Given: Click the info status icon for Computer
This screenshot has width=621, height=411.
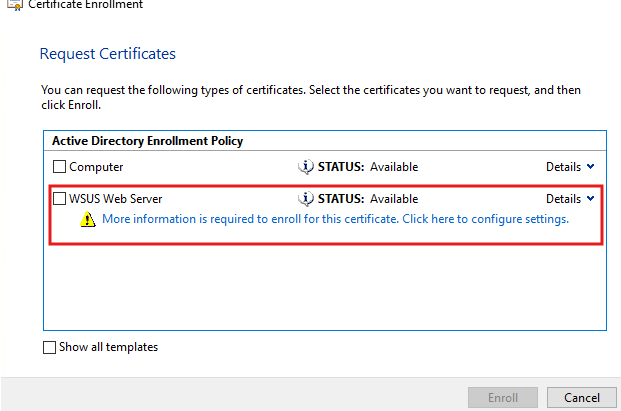Looking at the screenshot, I should 307,167.
